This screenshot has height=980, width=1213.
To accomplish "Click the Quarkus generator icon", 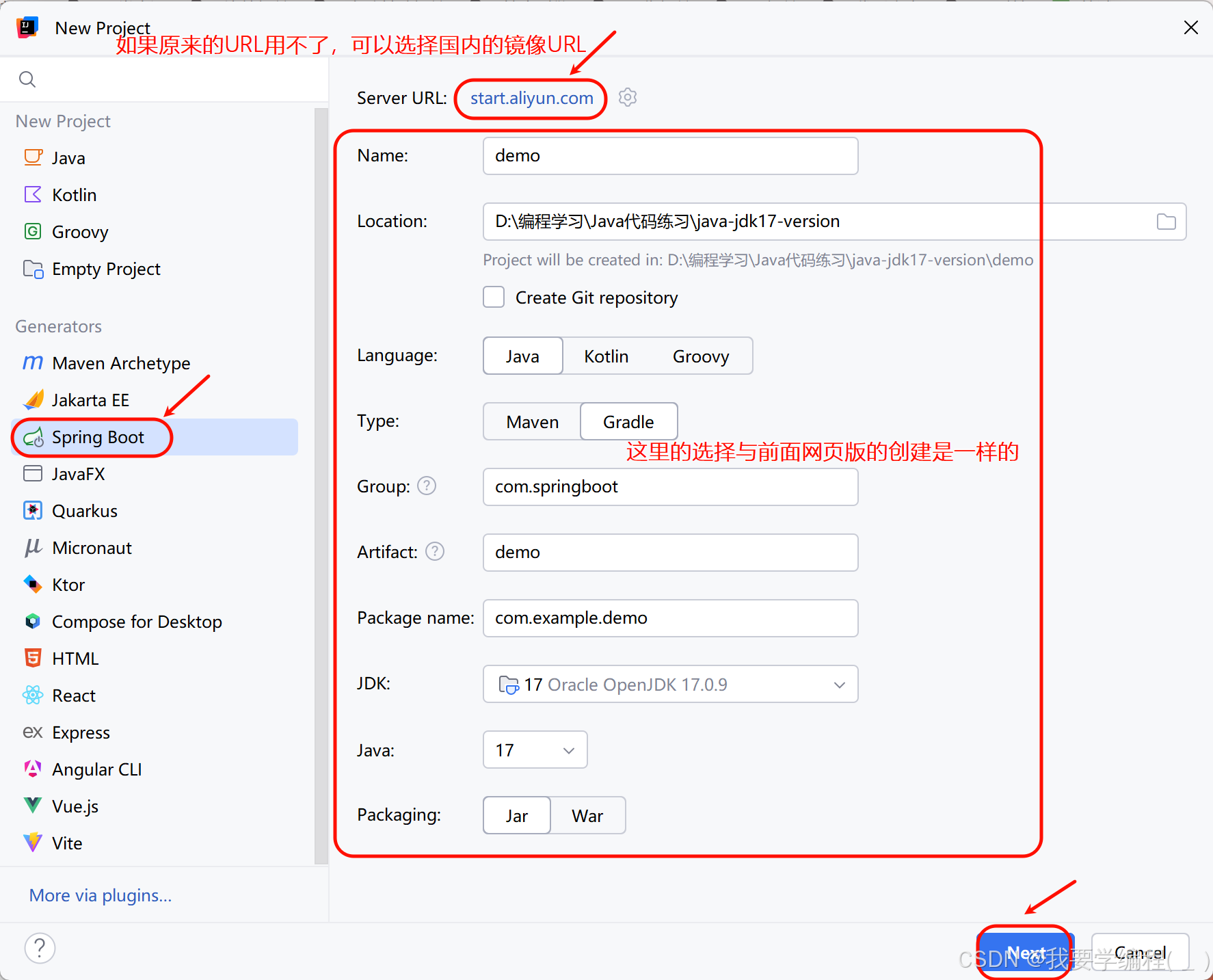I will coord(33,511).
